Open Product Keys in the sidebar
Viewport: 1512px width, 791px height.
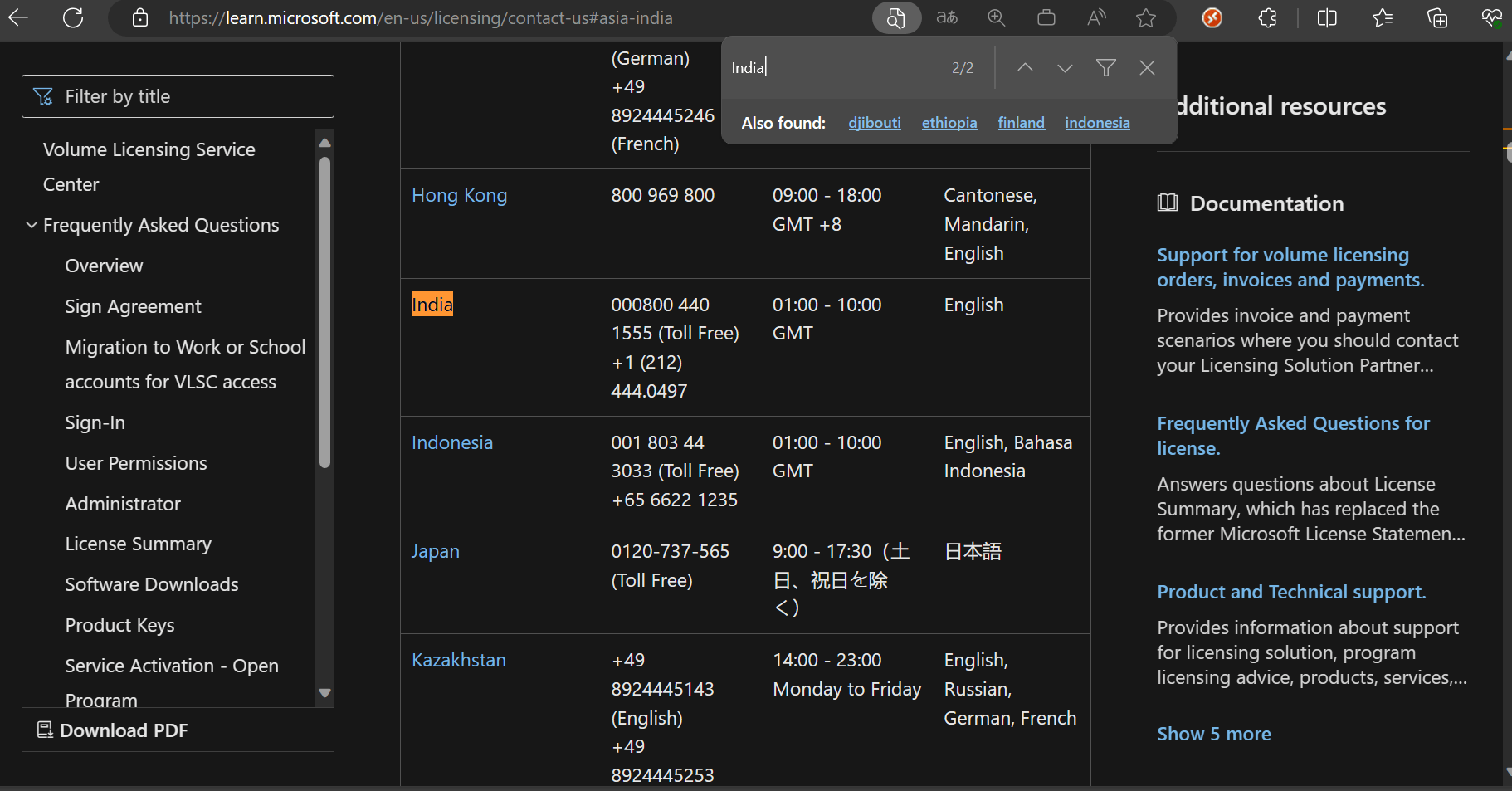119,625
